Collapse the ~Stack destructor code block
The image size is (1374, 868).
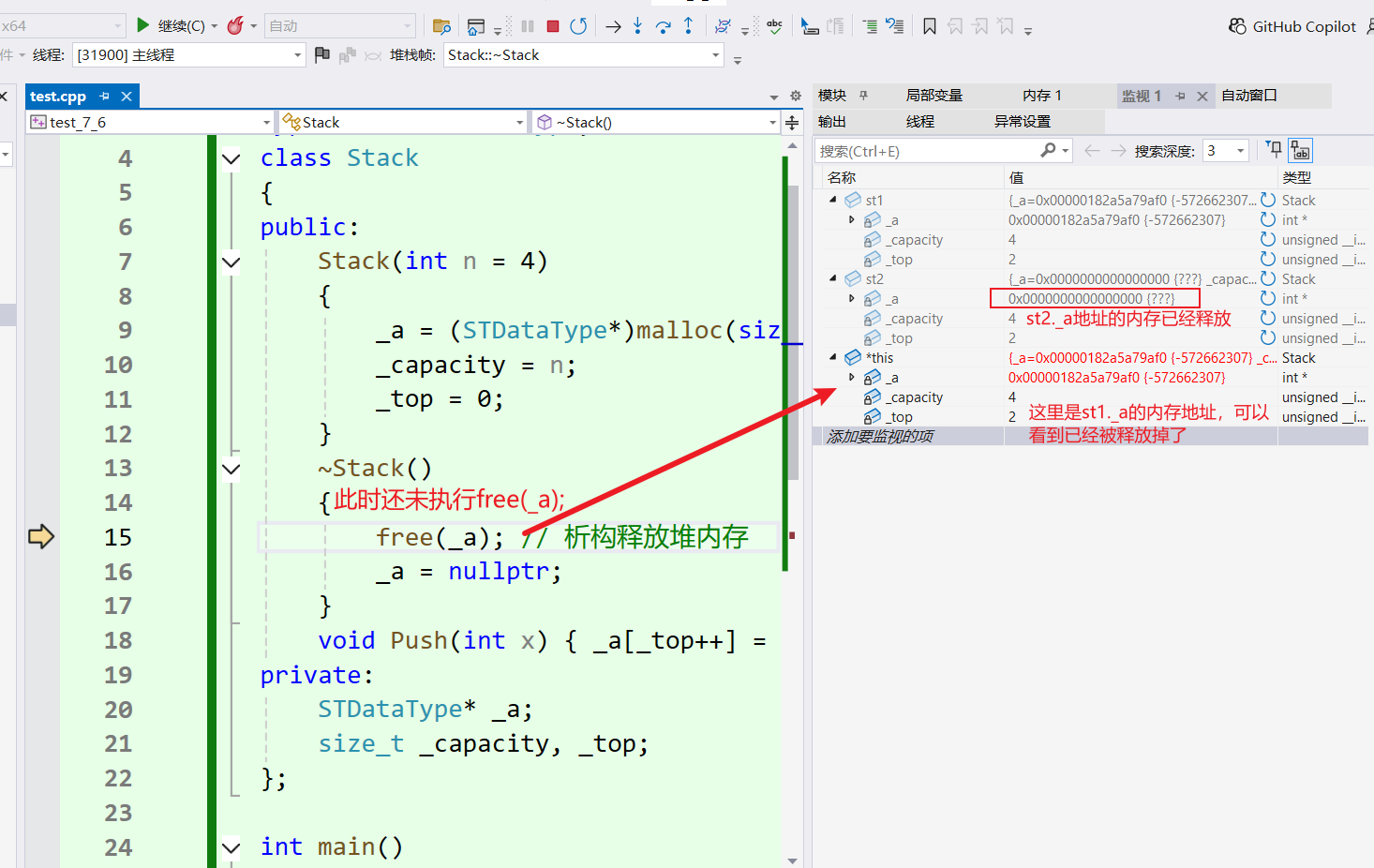231,469
